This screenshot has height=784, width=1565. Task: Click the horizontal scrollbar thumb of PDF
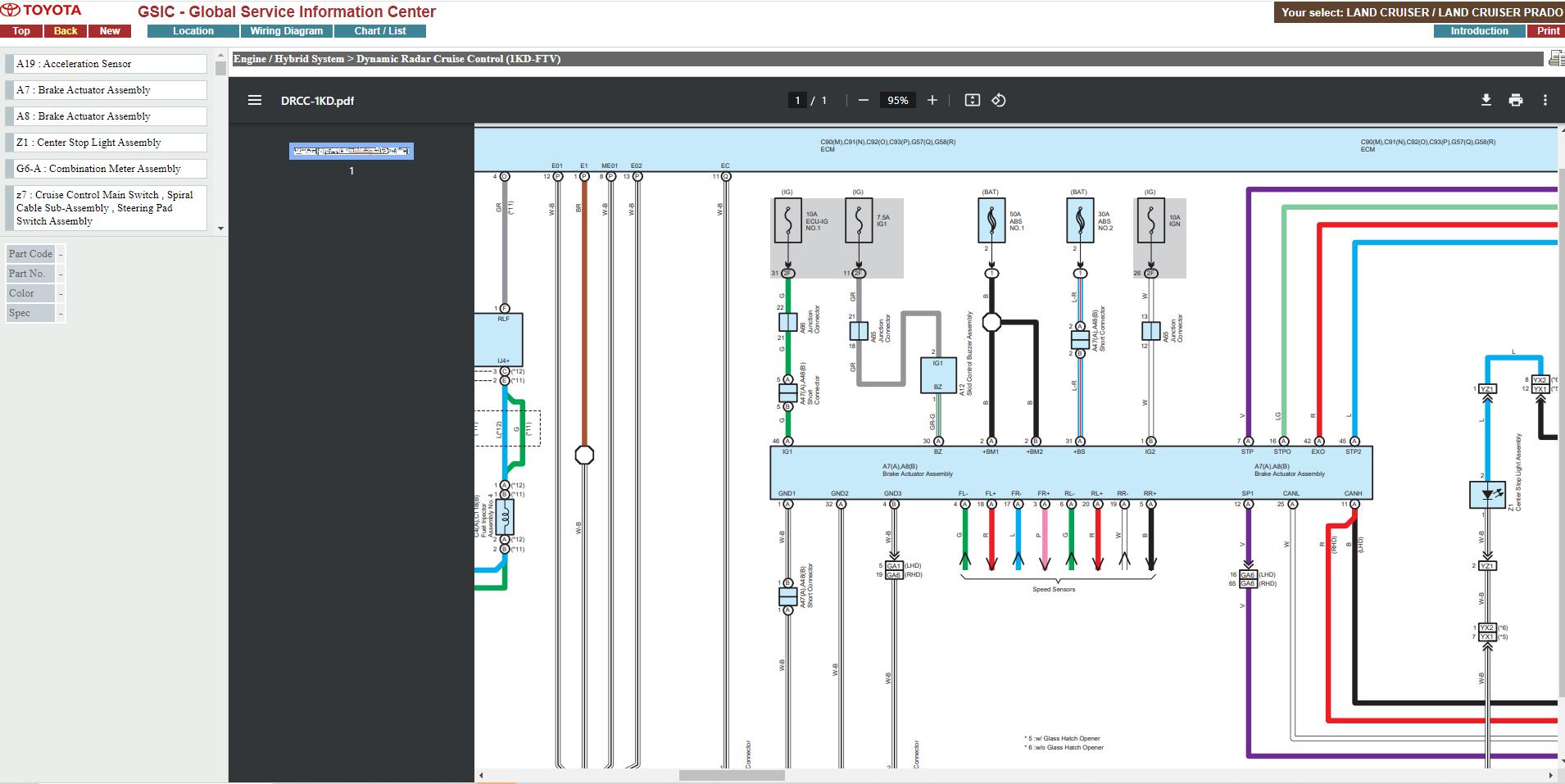point(732,775)
